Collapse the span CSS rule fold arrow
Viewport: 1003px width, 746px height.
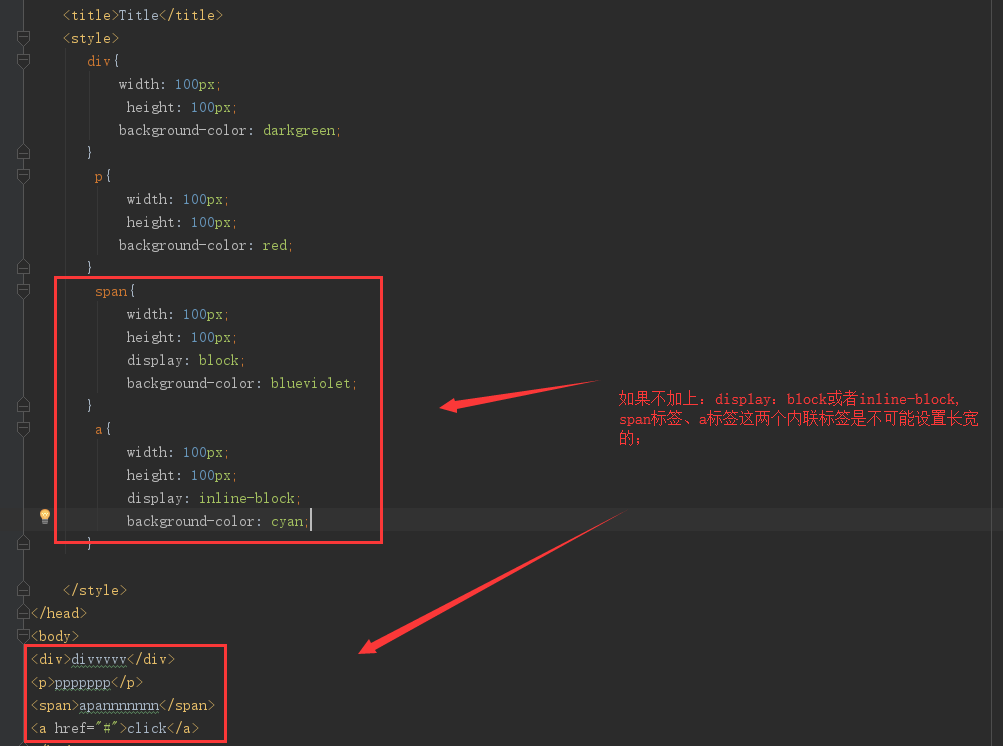point(22,290)
